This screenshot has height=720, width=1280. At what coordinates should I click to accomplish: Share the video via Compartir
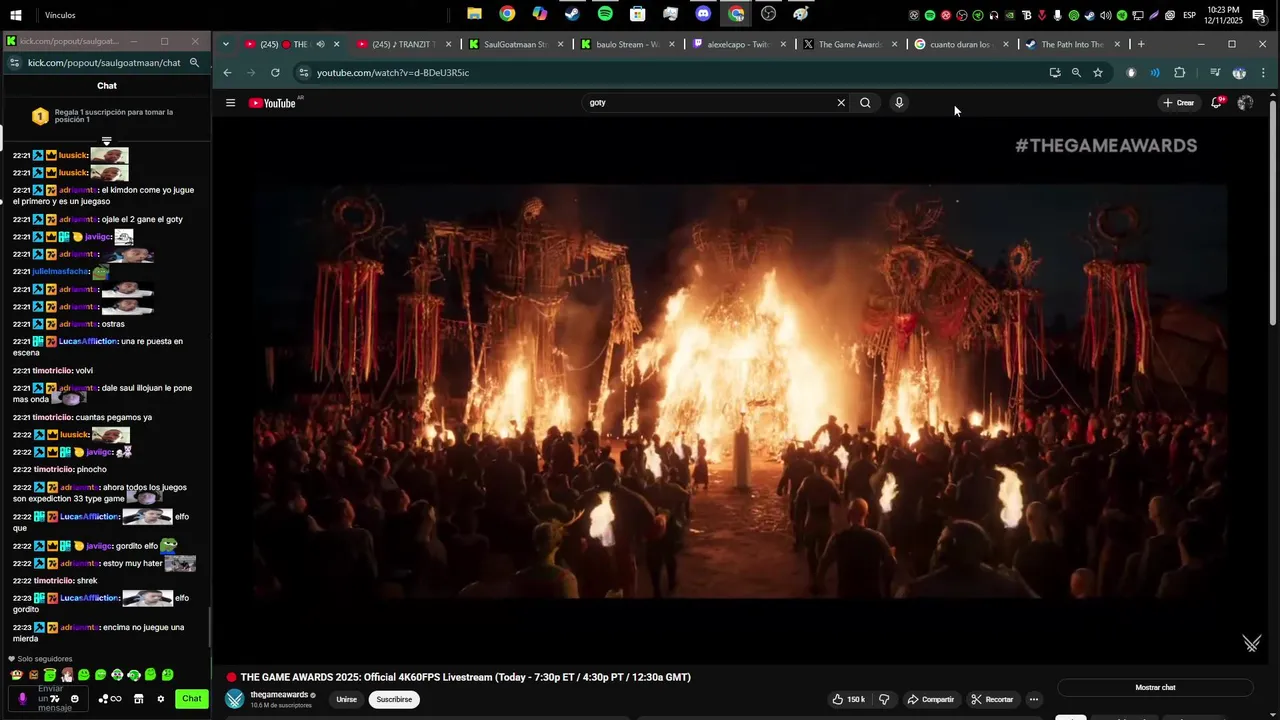coord(930,699)
